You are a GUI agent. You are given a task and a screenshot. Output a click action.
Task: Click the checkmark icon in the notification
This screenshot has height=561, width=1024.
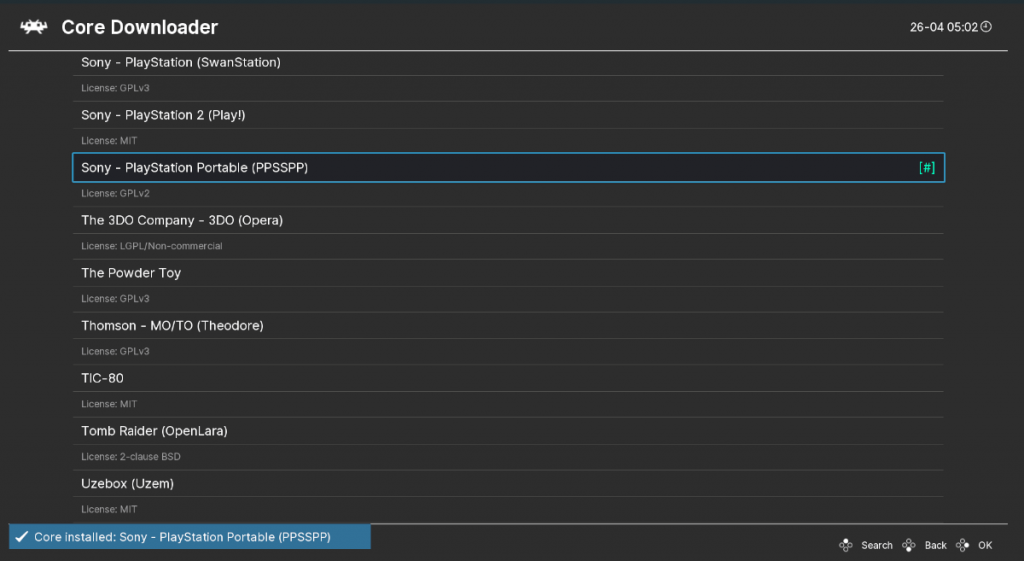21,537
